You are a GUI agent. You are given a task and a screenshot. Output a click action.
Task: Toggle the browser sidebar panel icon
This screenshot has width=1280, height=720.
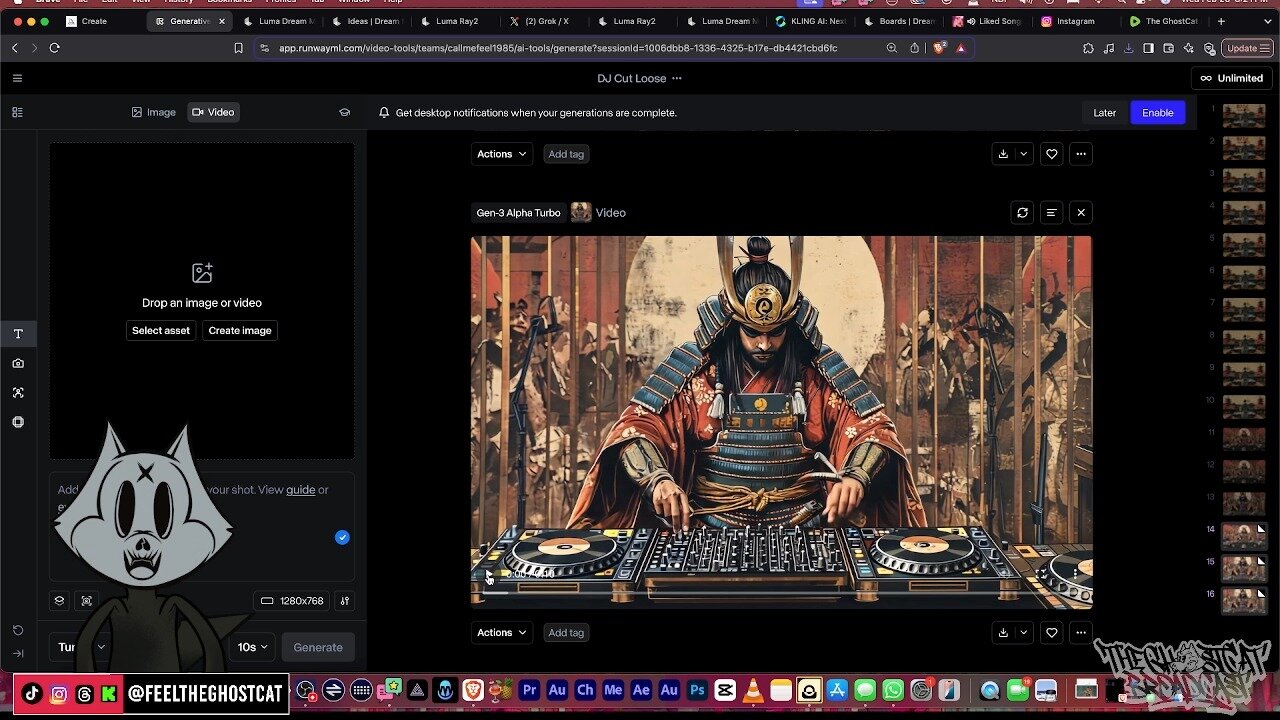click(x=1148, y=47)
